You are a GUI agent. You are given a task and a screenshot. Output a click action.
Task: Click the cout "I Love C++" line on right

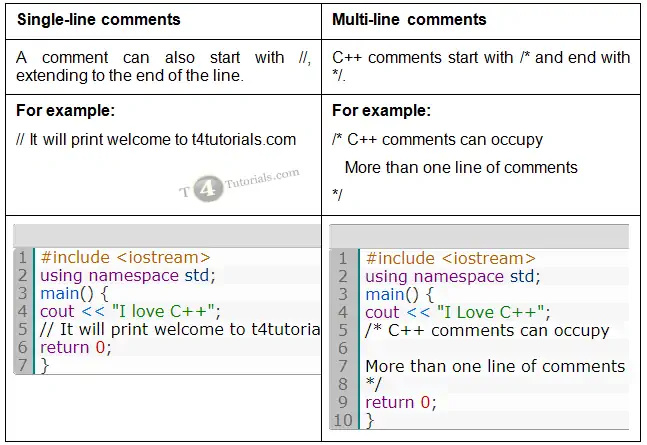pyautogui.click(x=458, y=312)
